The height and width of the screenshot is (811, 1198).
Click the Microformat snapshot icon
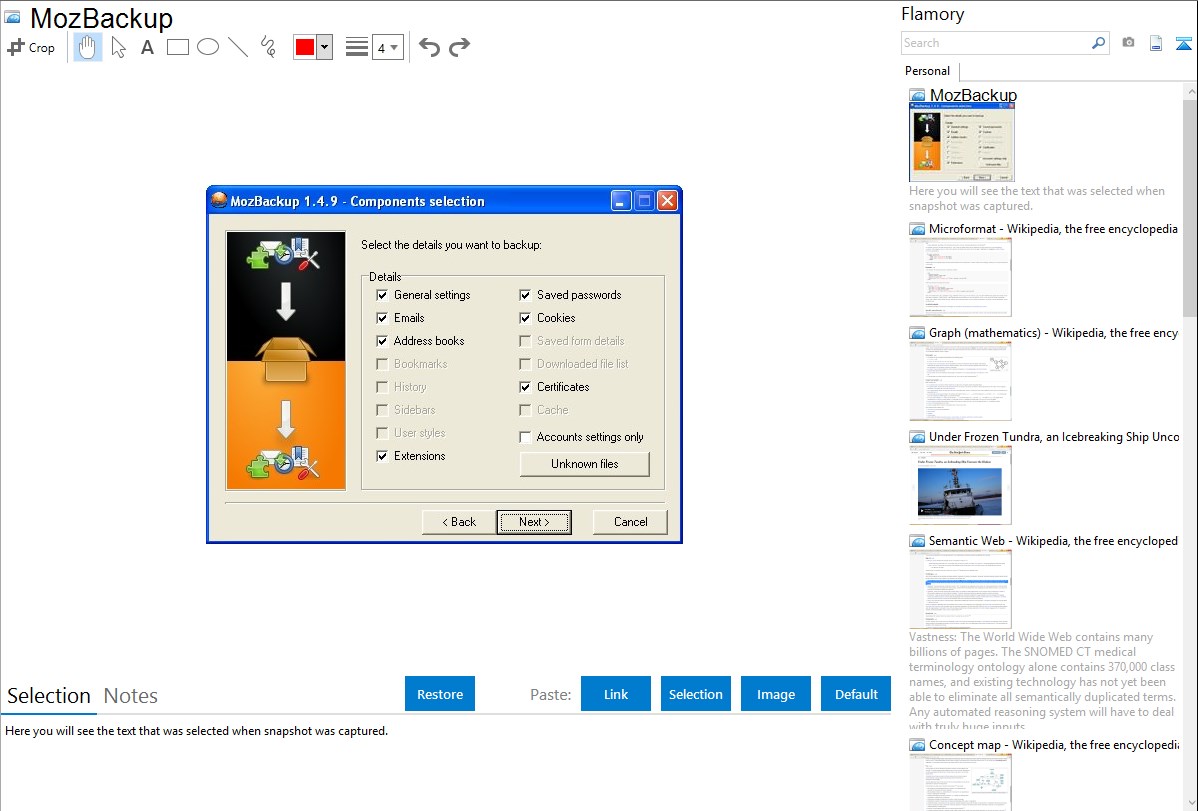click(x=917, y=229)
